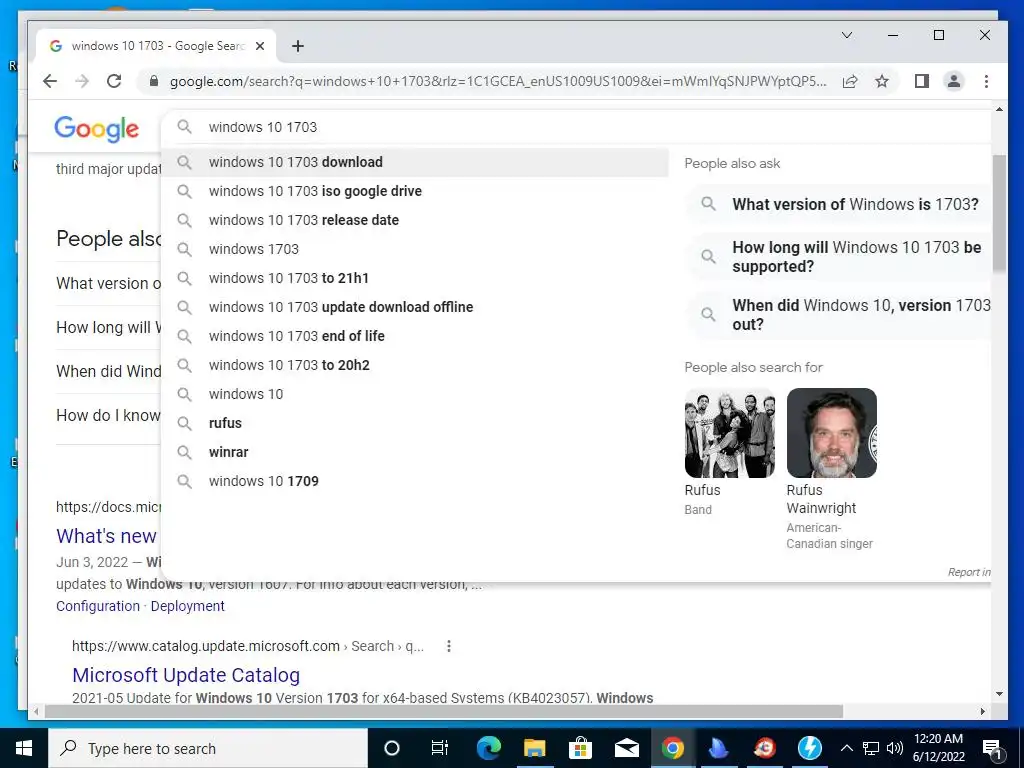
Task: Go back with Chrome's back arrow
Action: coord(50,81)
